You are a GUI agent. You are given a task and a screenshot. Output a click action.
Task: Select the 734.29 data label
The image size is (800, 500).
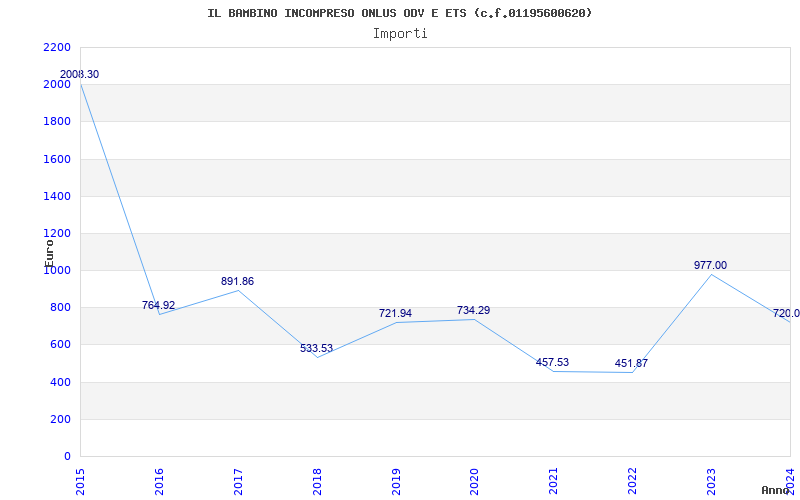(x=473, y=310)
